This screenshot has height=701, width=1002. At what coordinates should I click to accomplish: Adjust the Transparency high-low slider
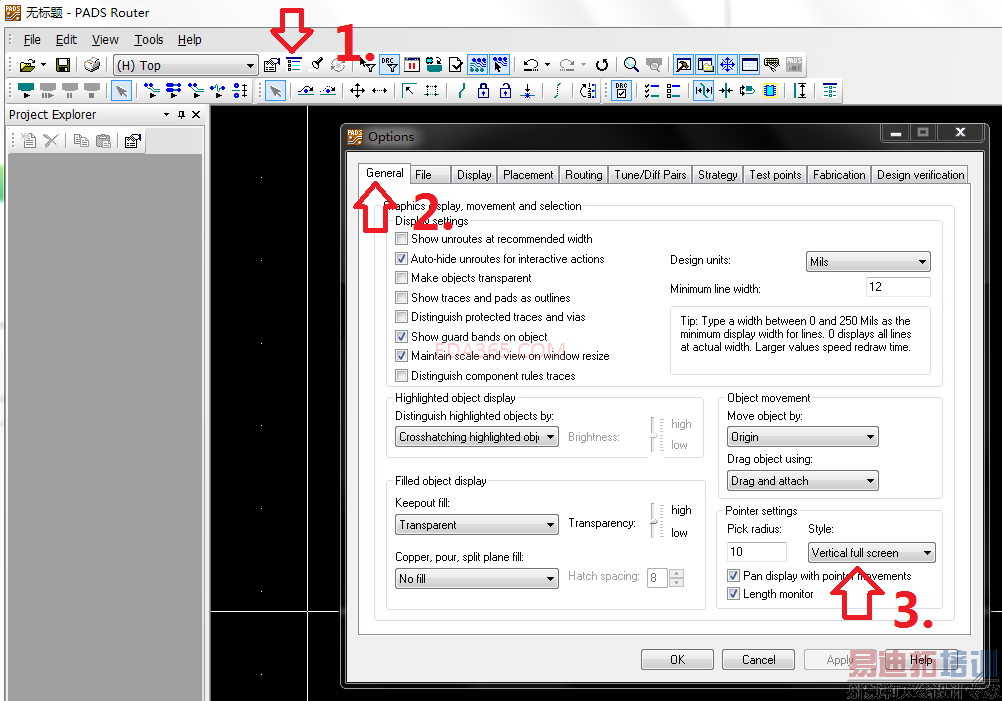(x=654, y=521)
